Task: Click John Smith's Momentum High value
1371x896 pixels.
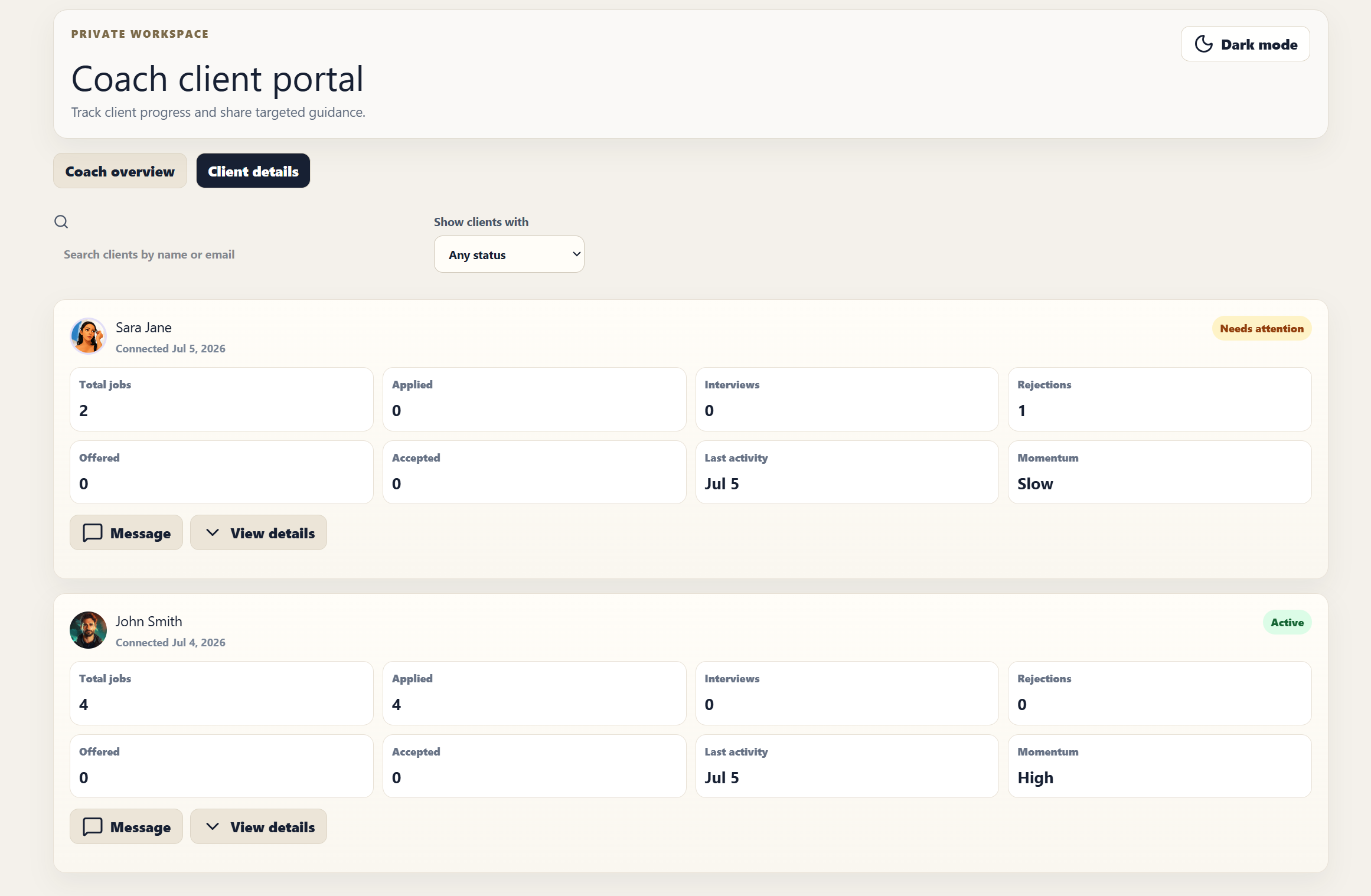Action: [1035, 778]
